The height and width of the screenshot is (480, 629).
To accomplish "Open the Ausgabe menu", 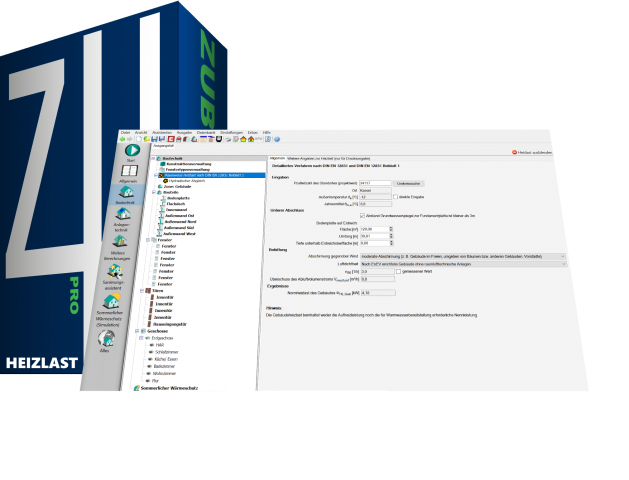I will tap(185, 132).
